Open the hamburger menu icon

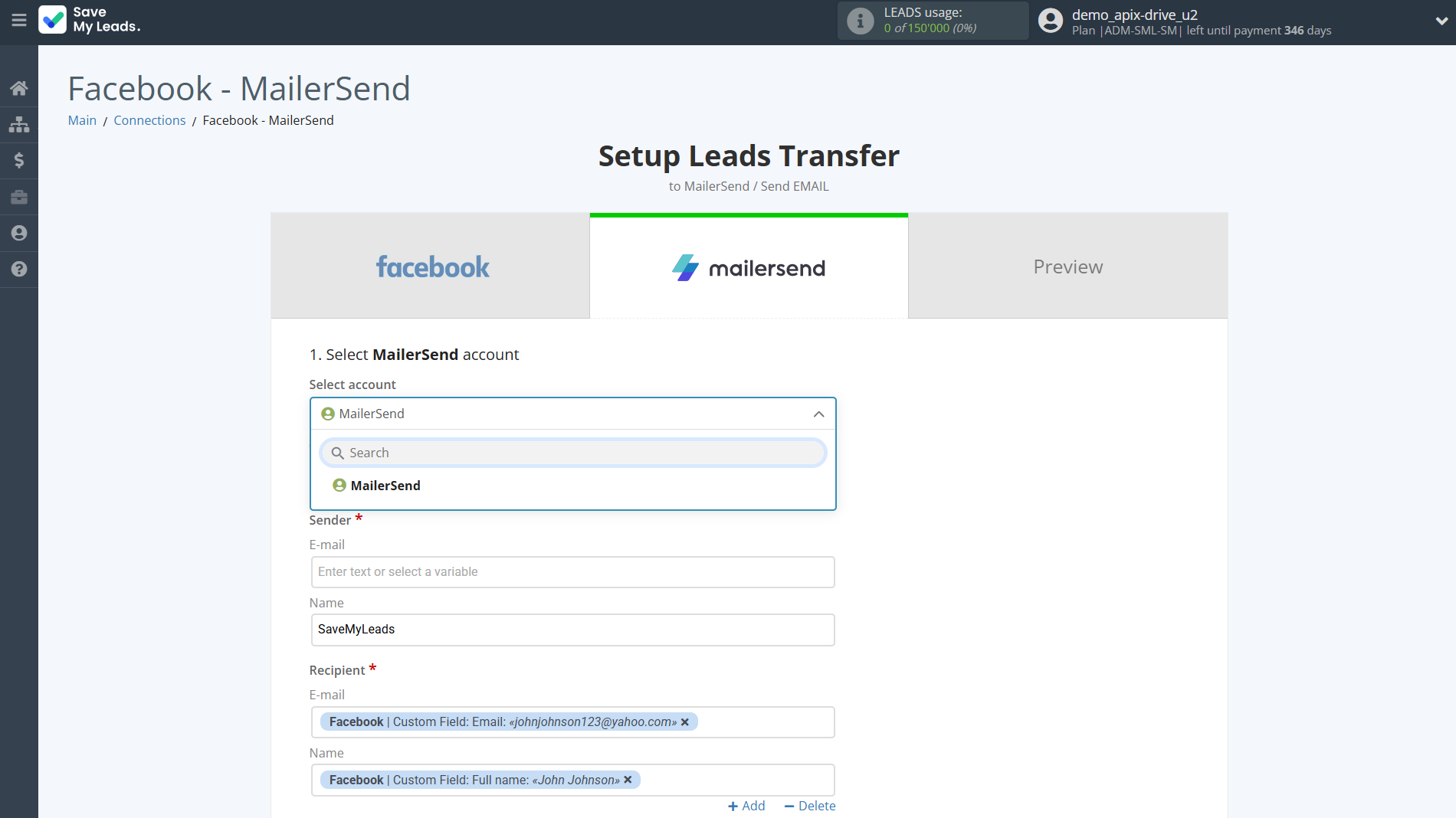click(x=19, y=21)
